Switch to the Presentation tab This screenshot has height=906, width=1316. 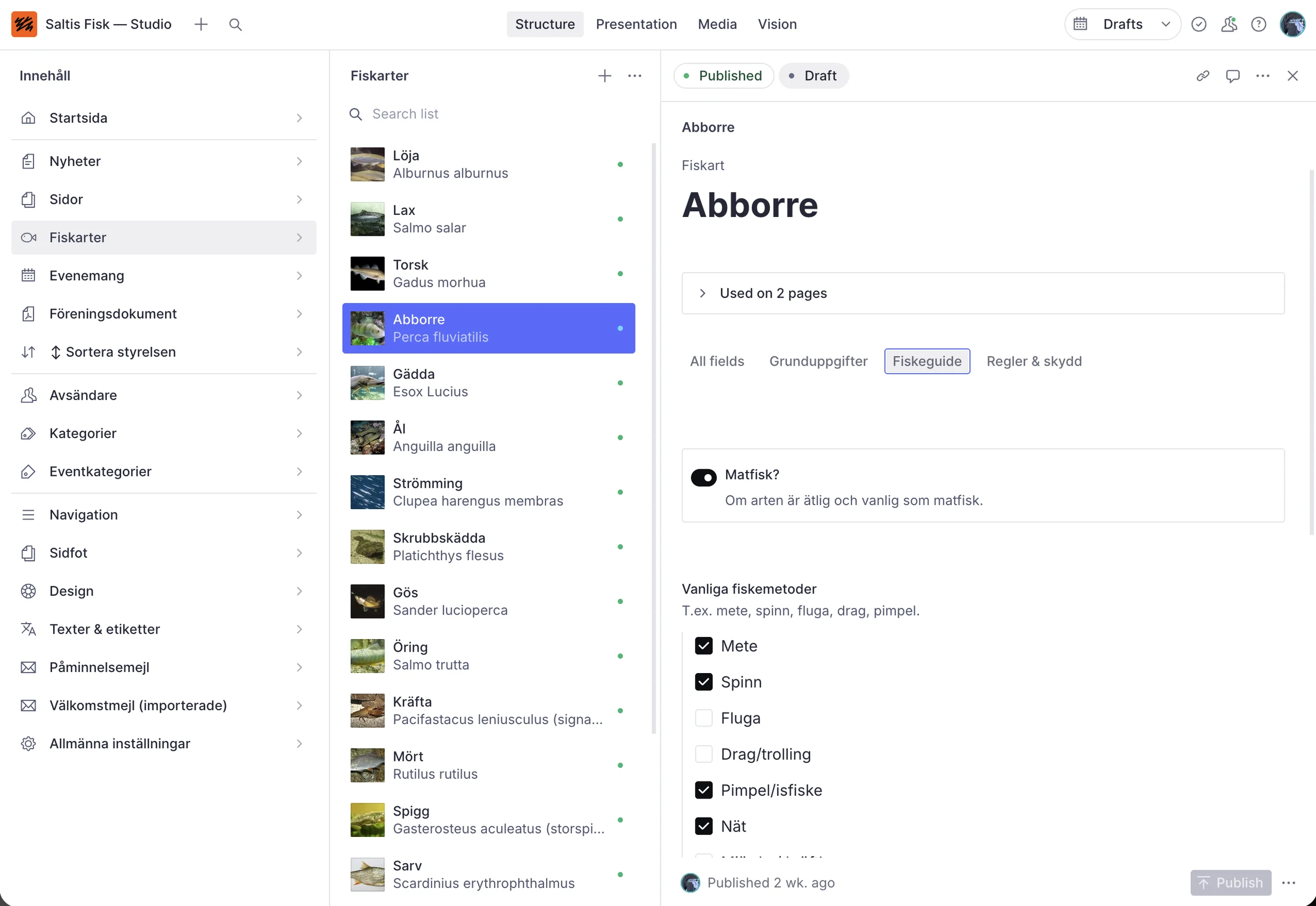636,25
